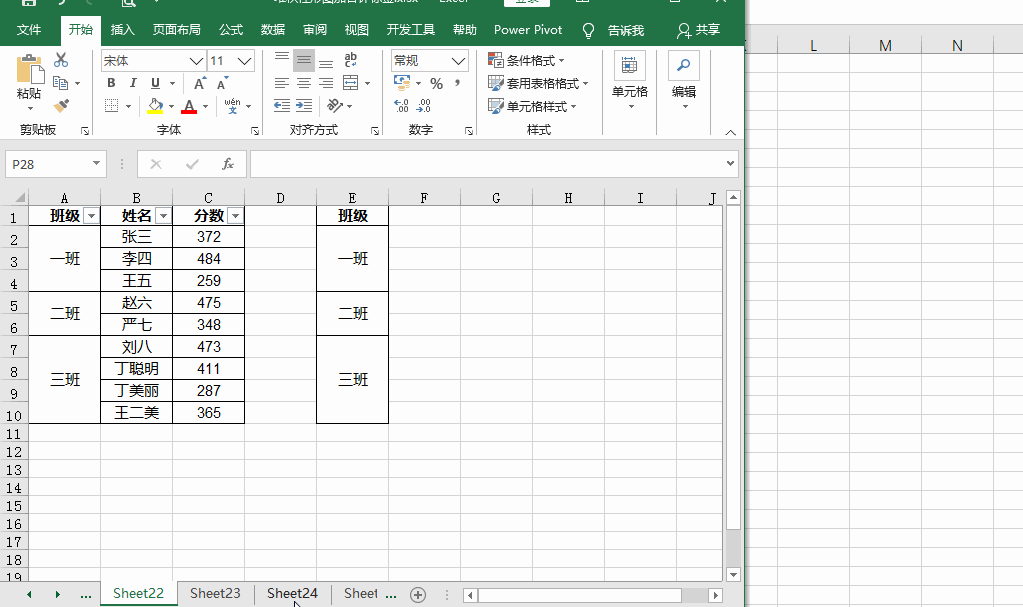Switch to Page Layout (页面布局) tab
Viewport: 1023px width, 607px height.
(176, 30)
